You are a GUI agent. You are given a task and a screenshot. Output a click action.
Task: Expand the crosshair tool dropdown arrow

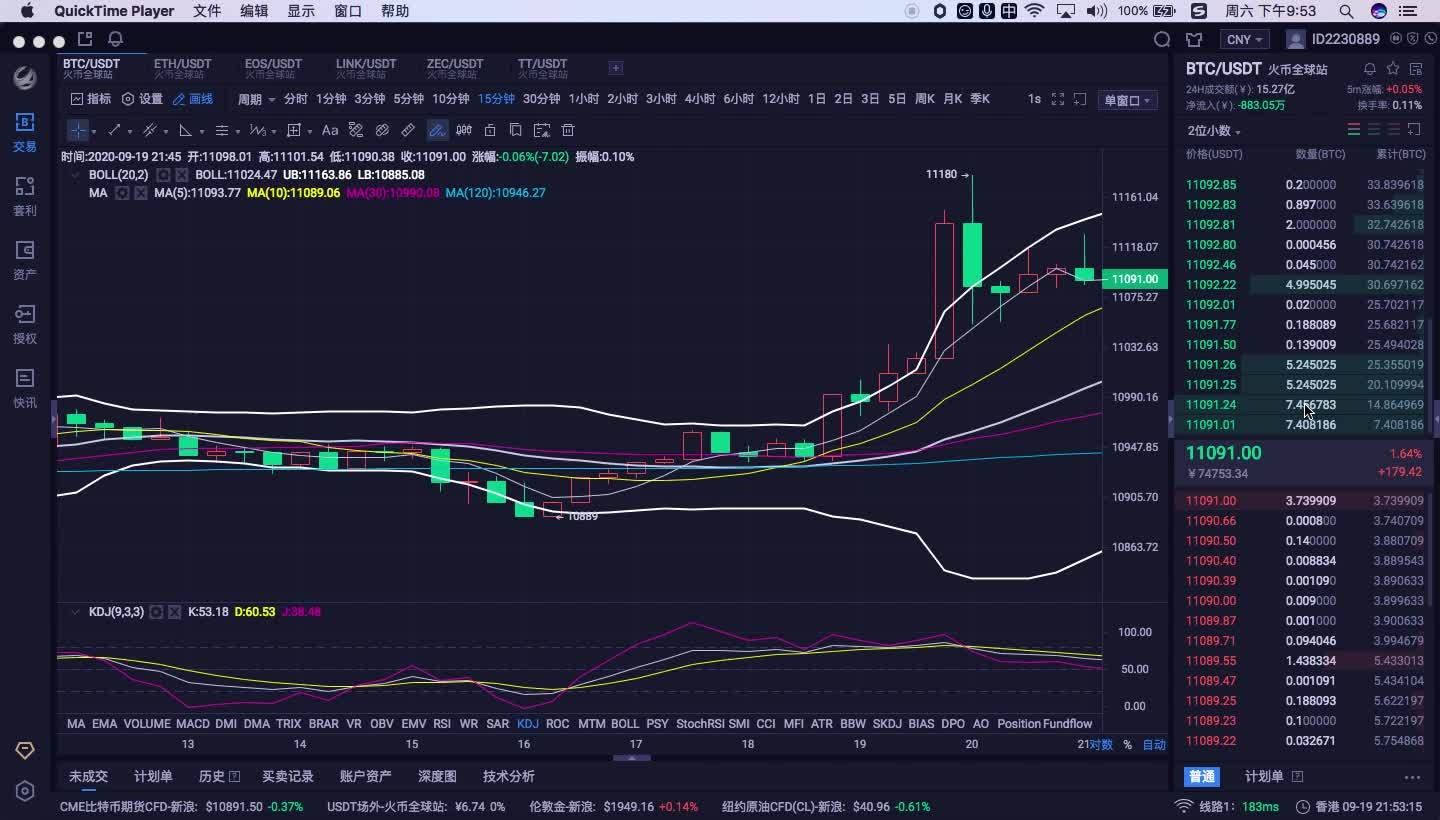[94, 131]
